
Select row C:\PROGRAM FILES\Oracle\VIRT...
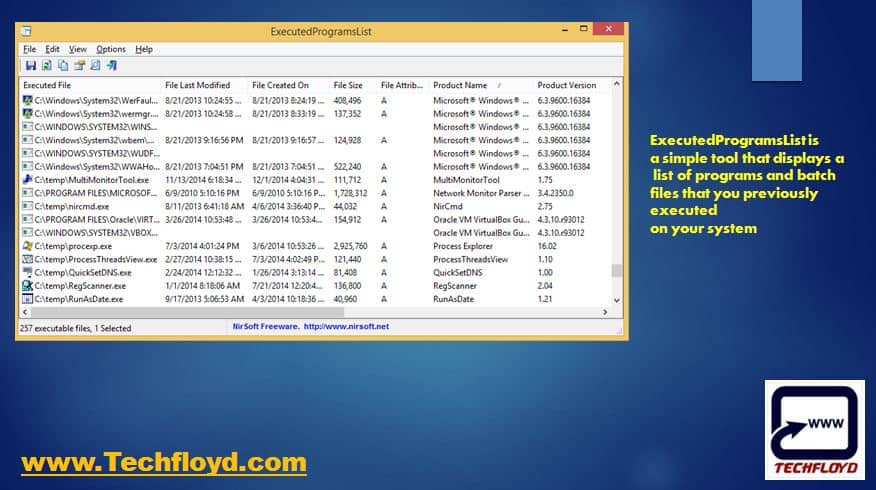(316, 220)
